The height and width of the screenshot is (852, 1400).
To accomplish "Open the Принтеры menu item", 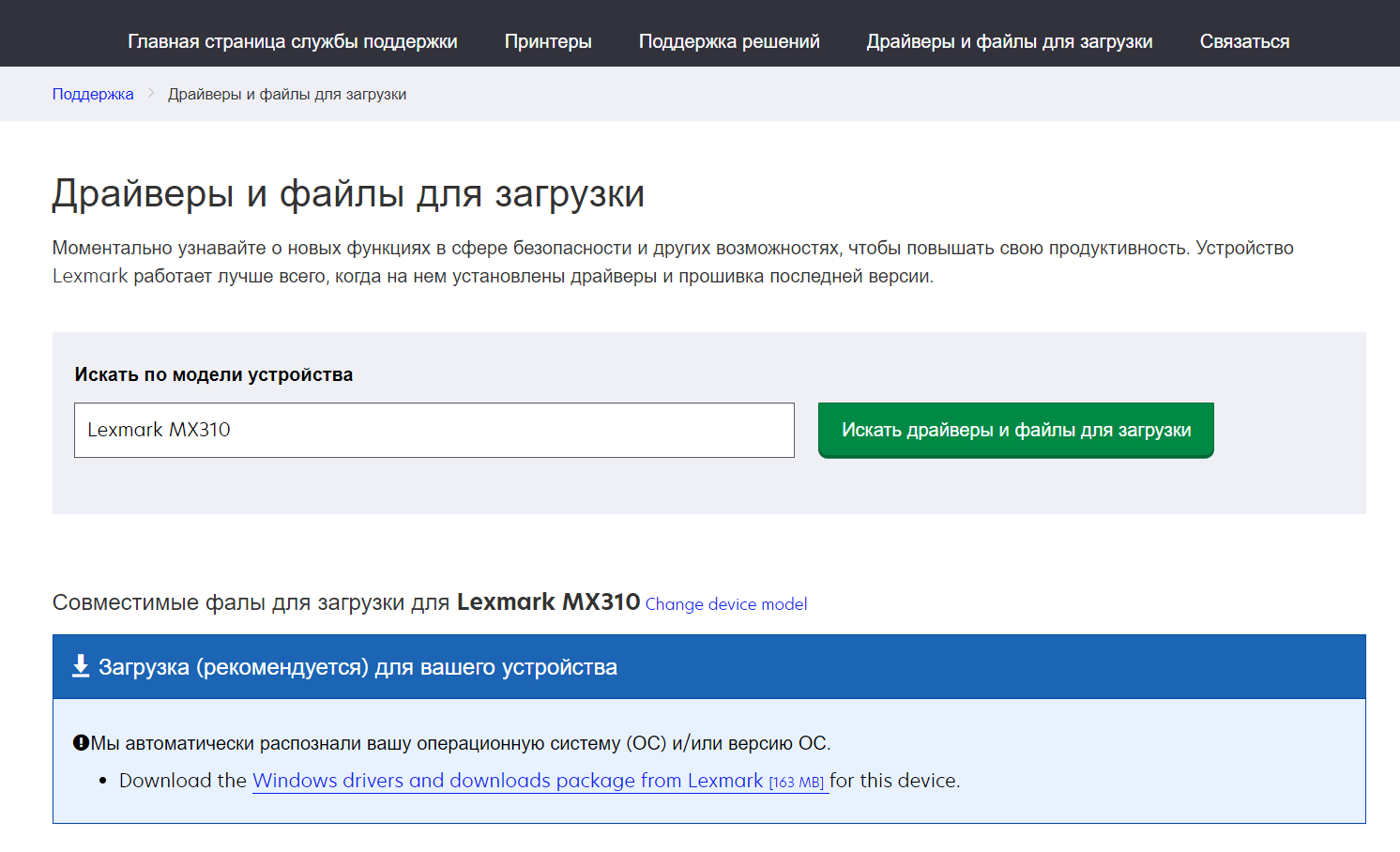I will [x=548, y=41].
